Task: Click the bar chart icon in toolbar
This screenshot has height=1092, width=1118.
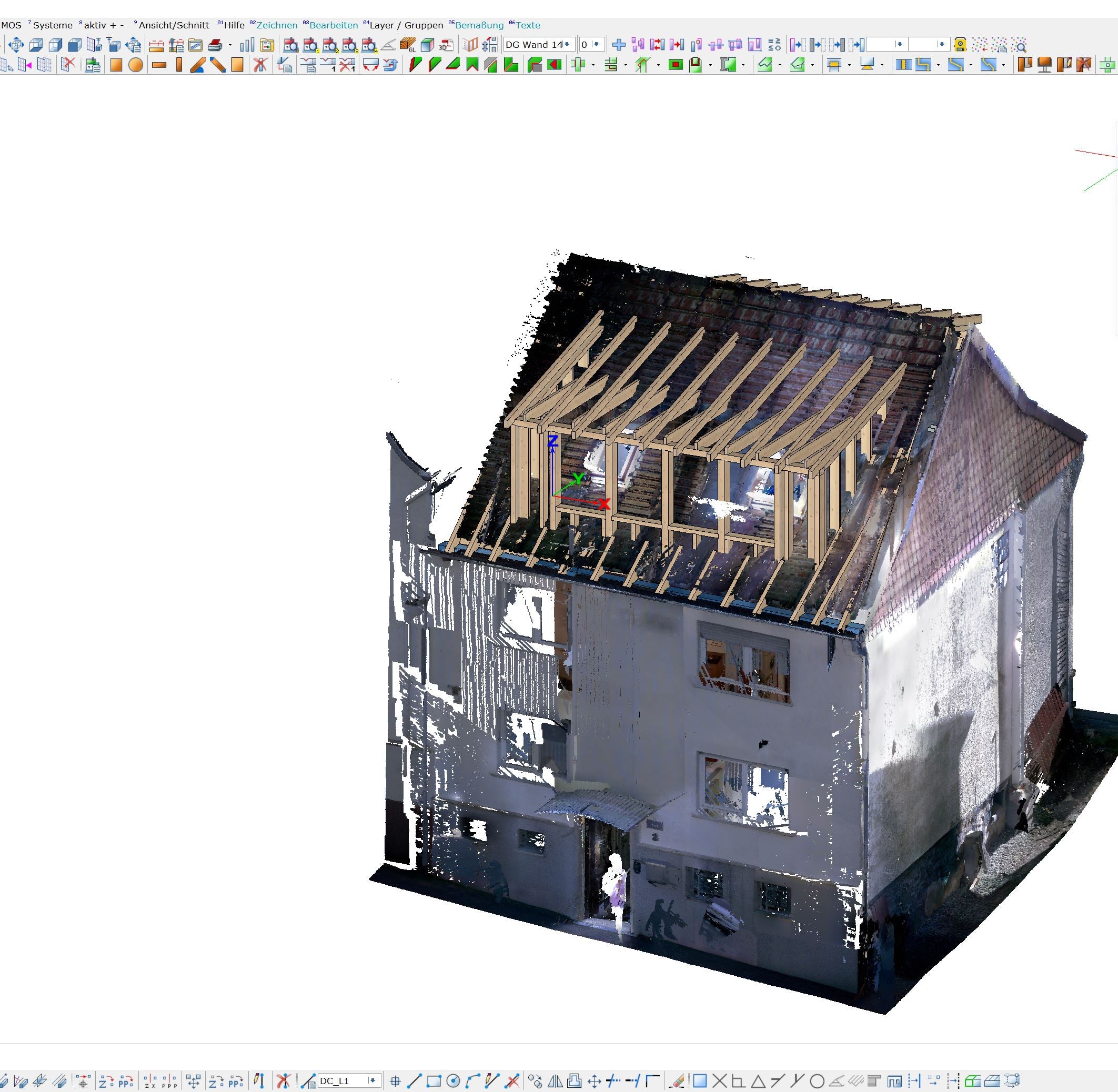Action: click(x=247, y=45)
